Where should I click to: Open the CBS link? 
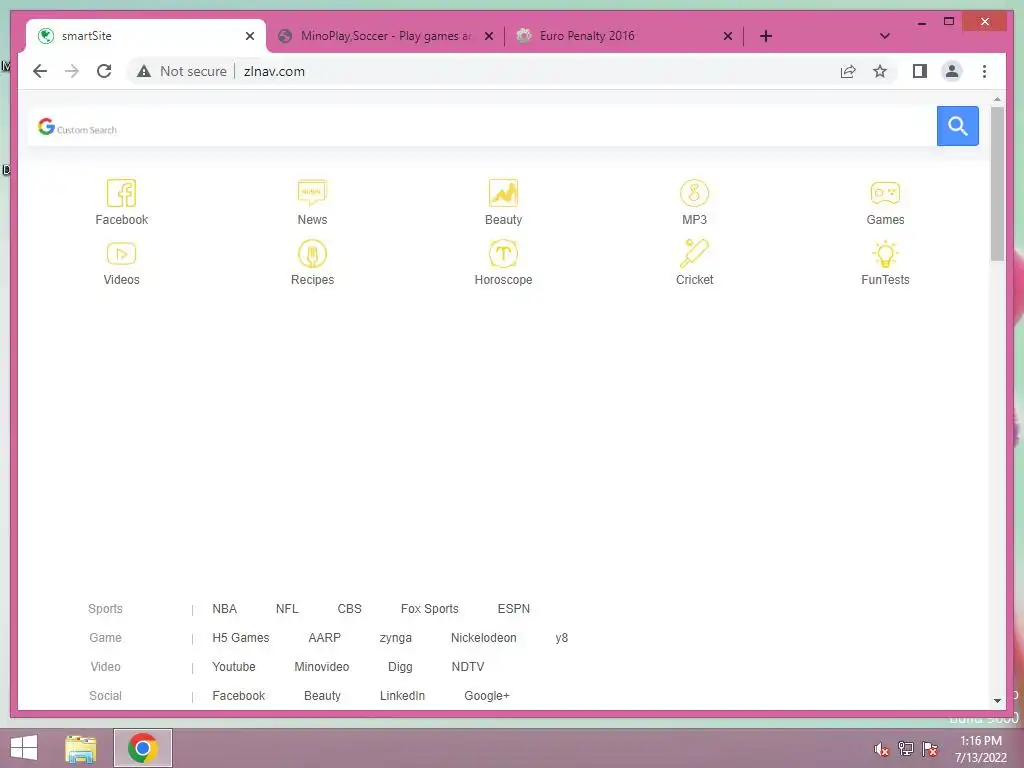(x=349, y=609)
